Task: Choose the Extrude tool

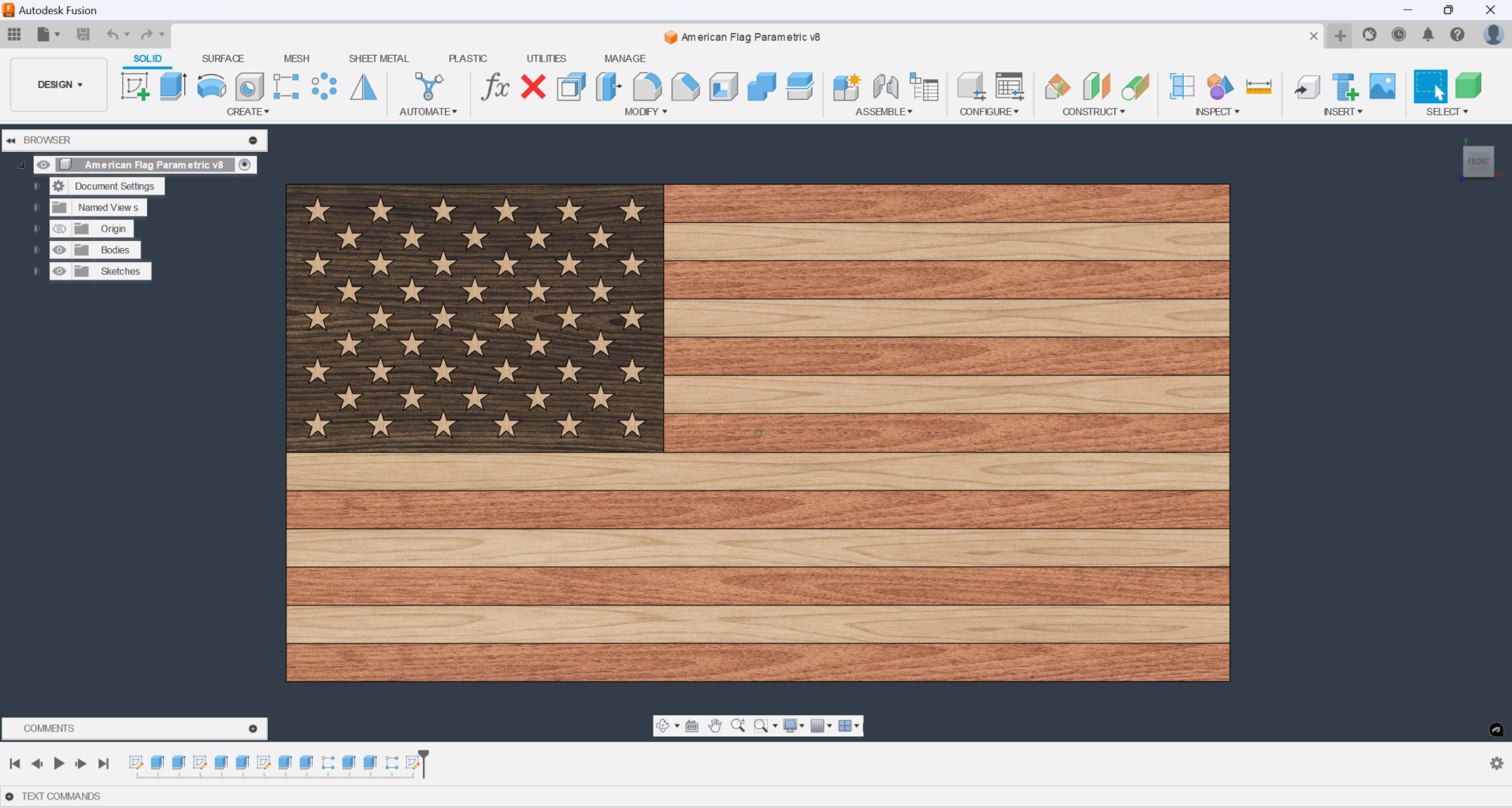Action: 173,86
